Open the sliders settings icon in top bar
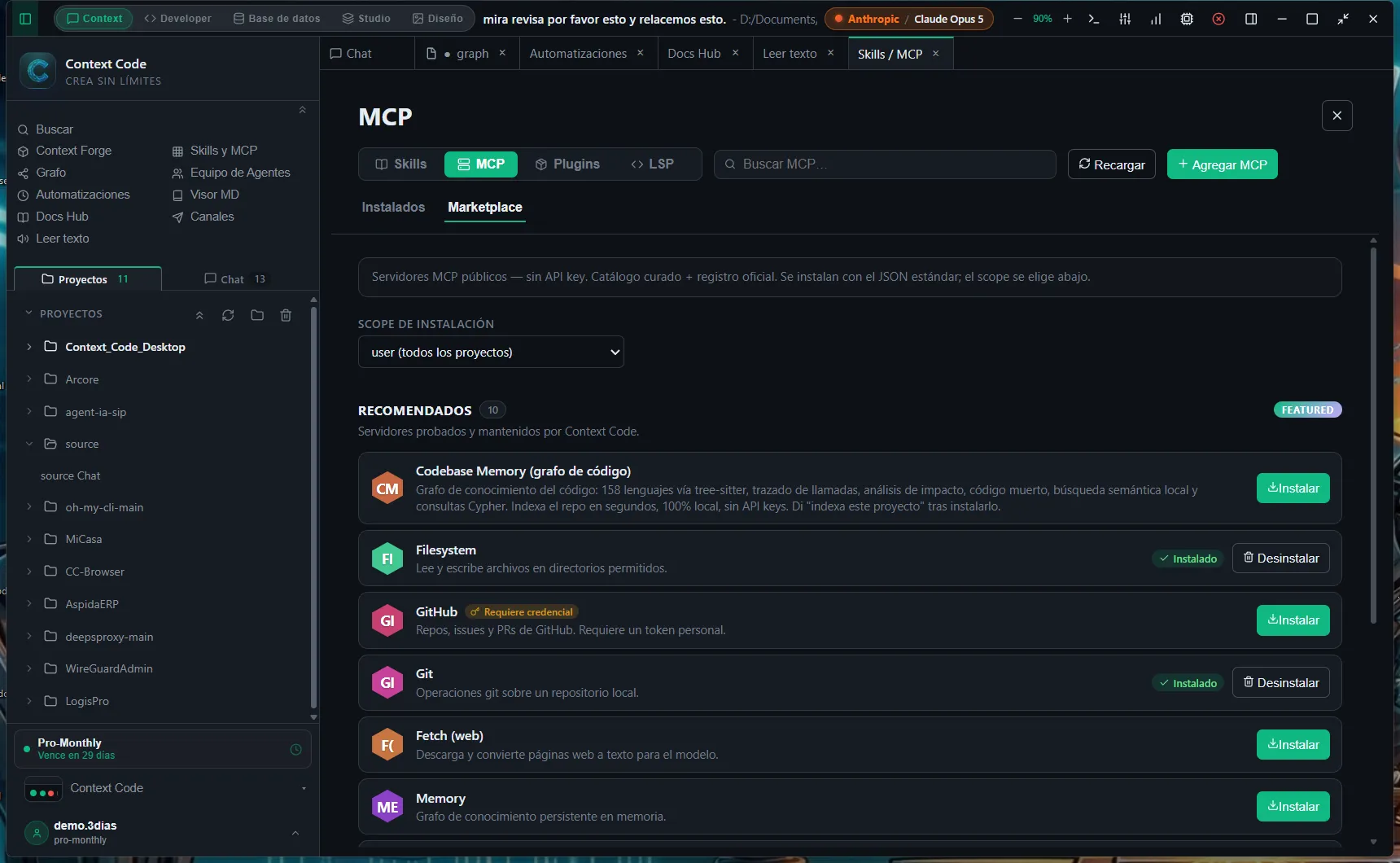 [1125, 19]
